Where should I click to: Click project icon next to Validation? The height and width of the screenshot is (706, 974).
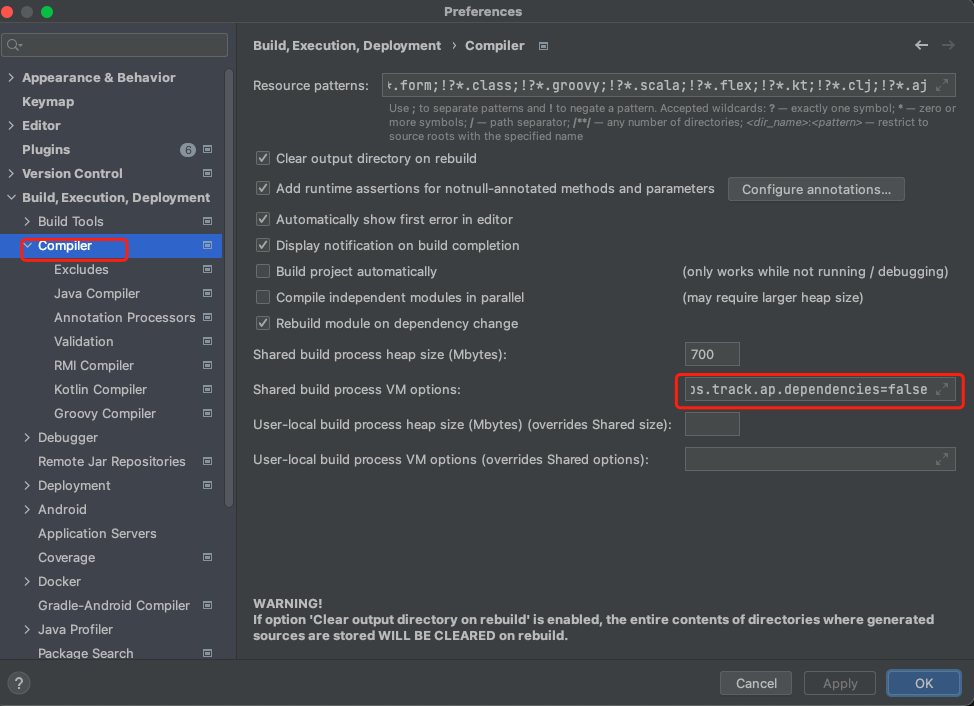coord(207,342)
